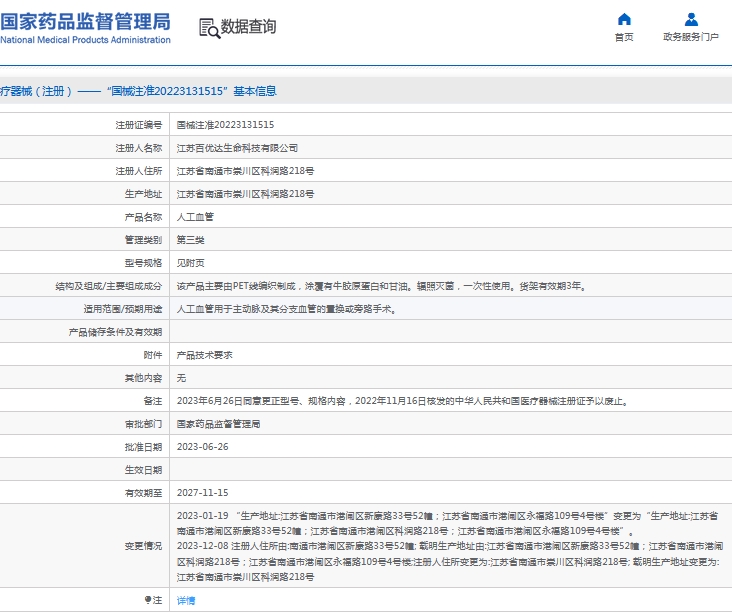Click product name 人工血管
The height and width of the screenshot is (612, 732).
tap(195, 217)
